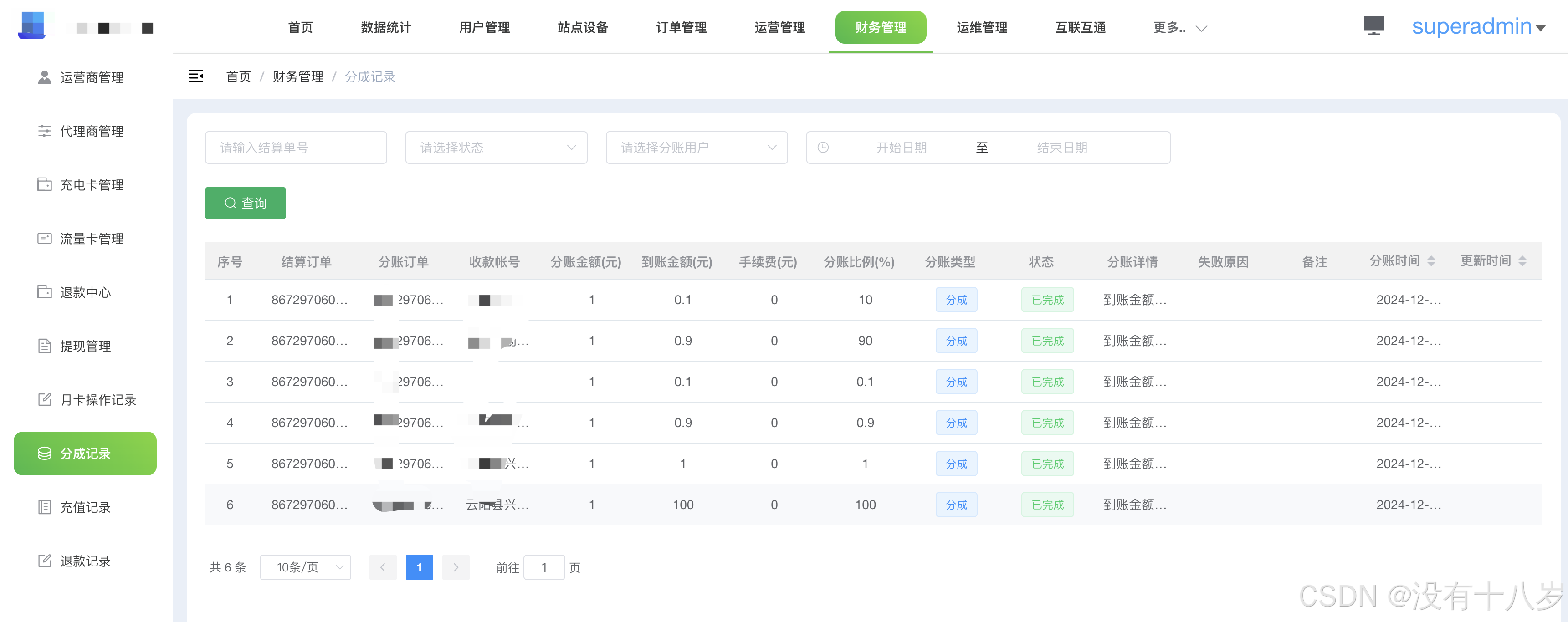Expand the 请选择状态 dropdown

pyautogui.click(x=496, y=147)
